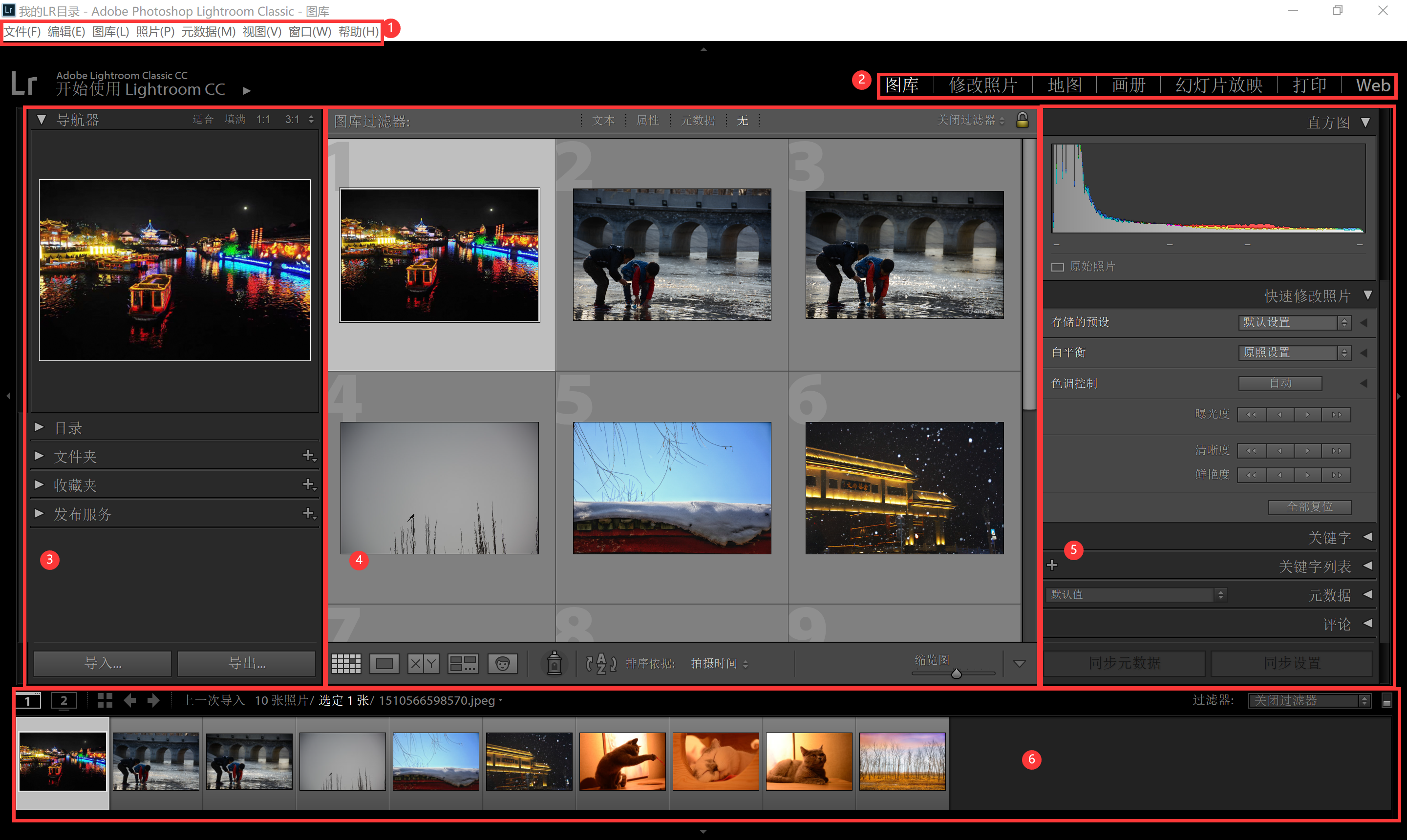Open second window display 2
This screenshot has width=1407, height=840.
point(64,701)
